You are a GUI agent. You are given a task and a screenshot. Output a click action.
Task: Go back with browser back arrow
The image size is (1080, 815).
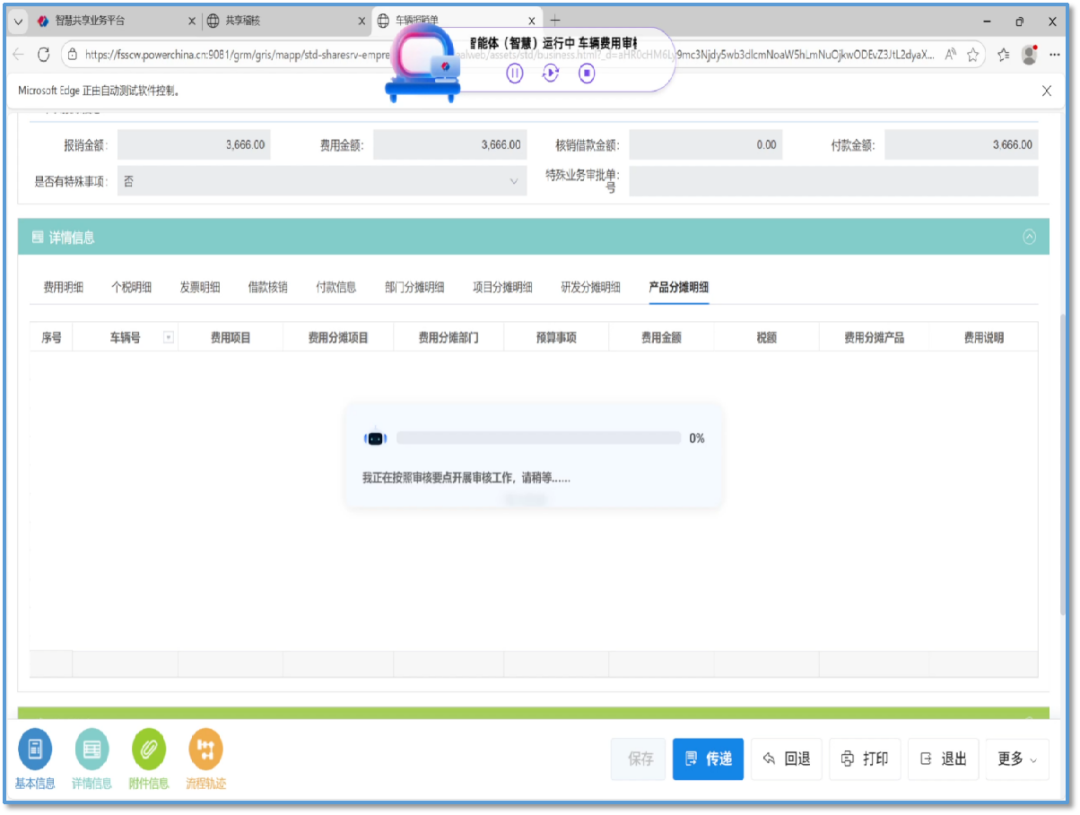coord(19,54)
